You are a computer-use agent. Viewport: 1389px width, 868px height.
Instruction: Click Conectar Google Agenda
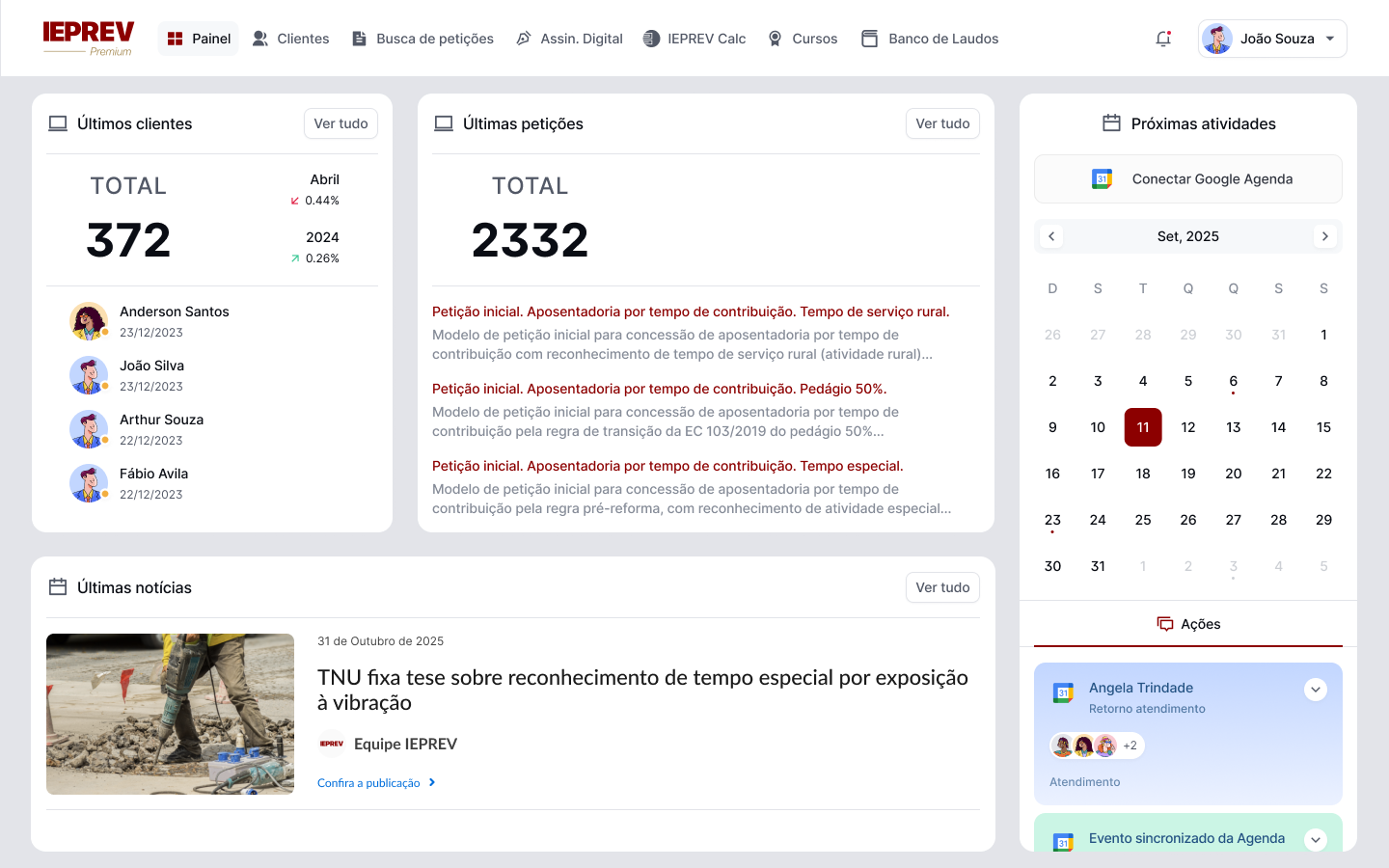[x=1187, y=178]
